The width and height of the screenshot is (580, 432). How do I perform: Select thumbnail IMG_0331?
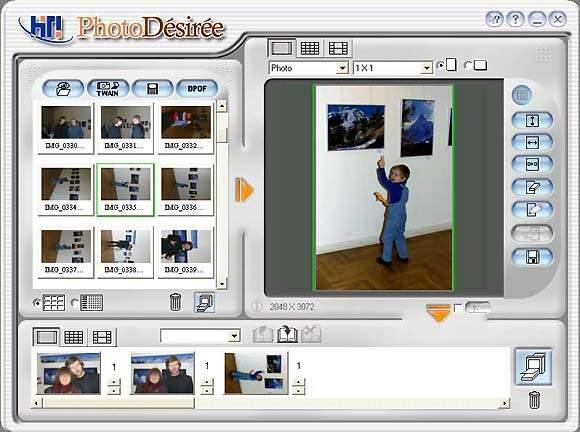pos(125,128)
